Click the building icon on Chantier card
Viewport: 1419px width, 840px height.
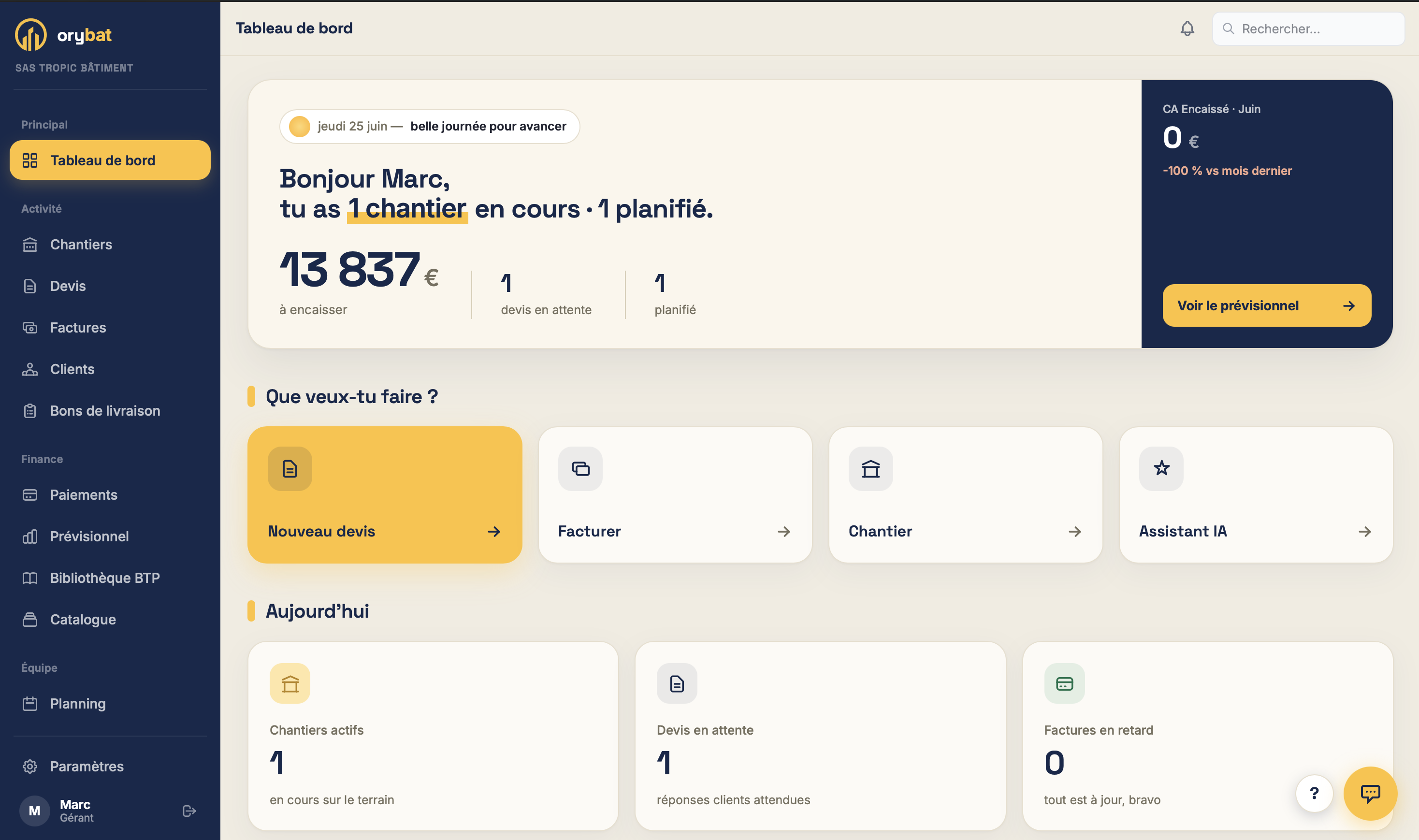pyautogui.click(x=870, y=469)
